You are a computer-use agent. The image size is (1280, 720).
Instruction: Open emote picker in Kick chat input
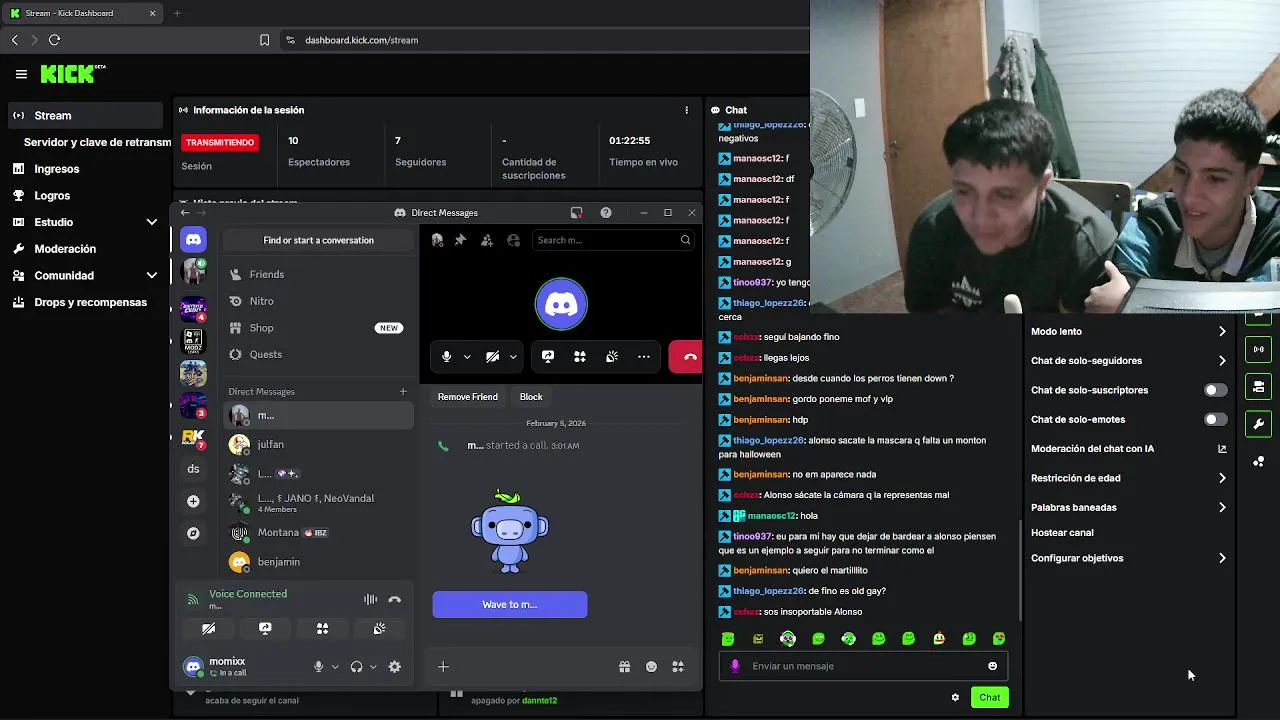992,666
